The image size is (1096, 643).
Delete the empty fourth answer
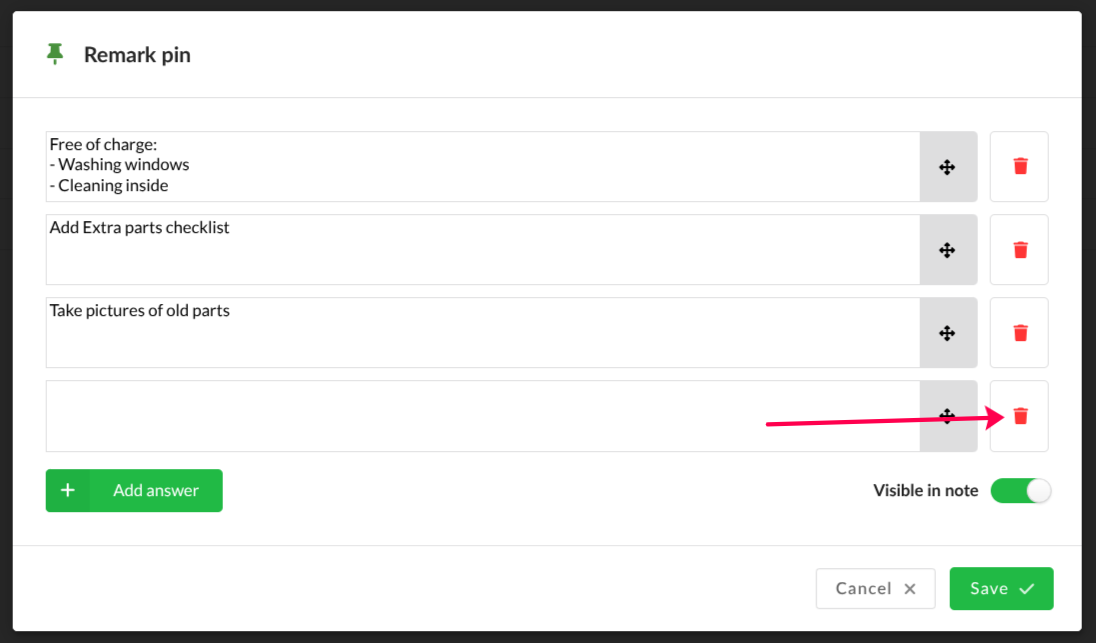1019,415
